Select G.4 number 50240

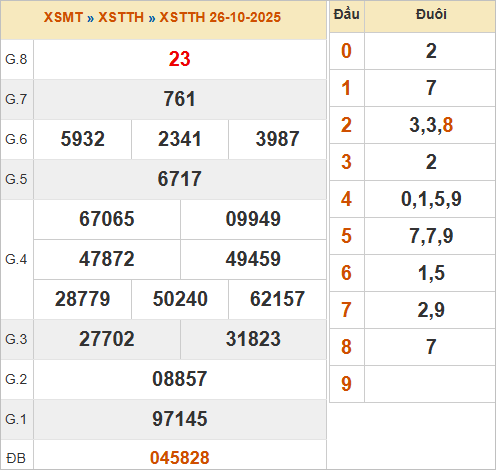click(180, 299)
